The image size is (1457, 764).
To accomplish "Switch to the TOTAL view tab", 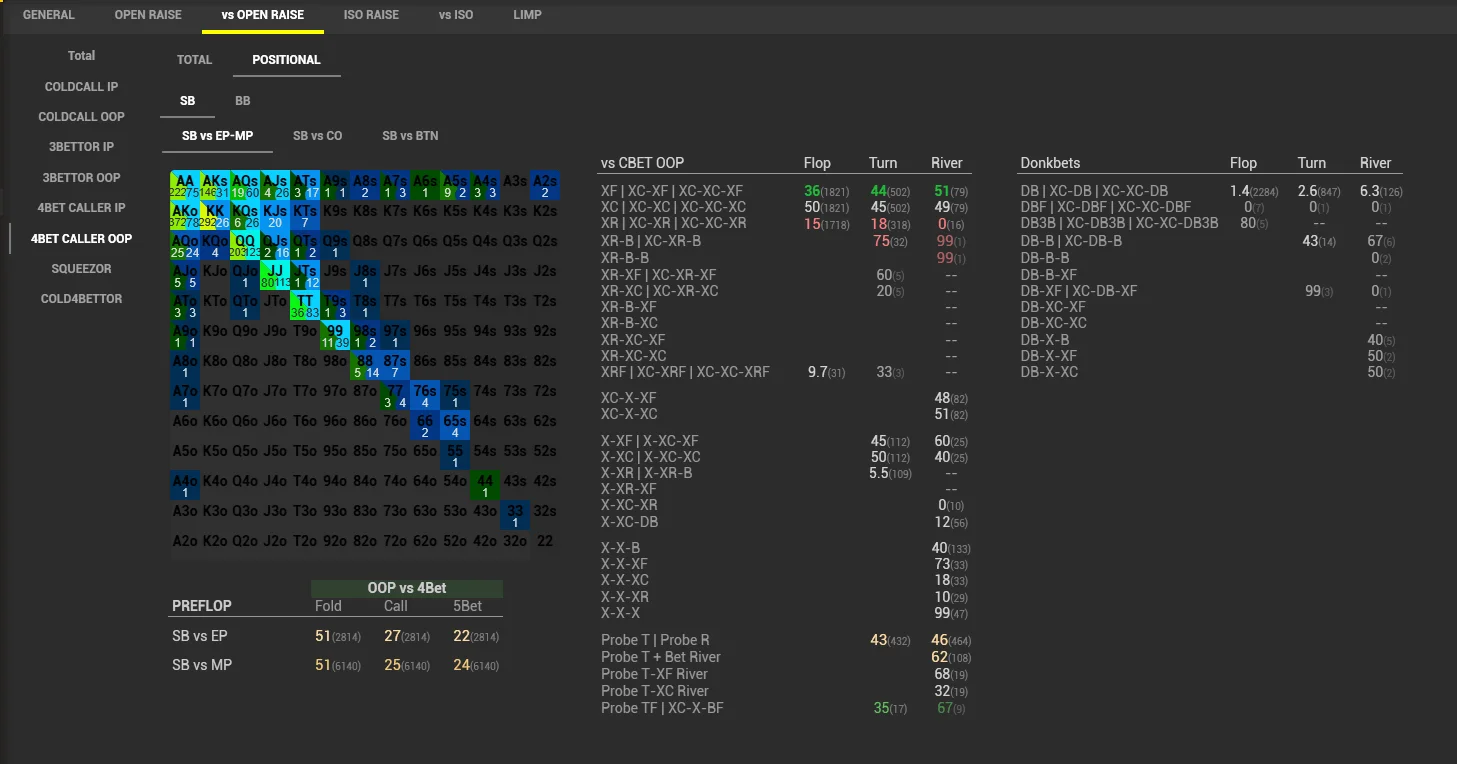I will pos(194,60).
